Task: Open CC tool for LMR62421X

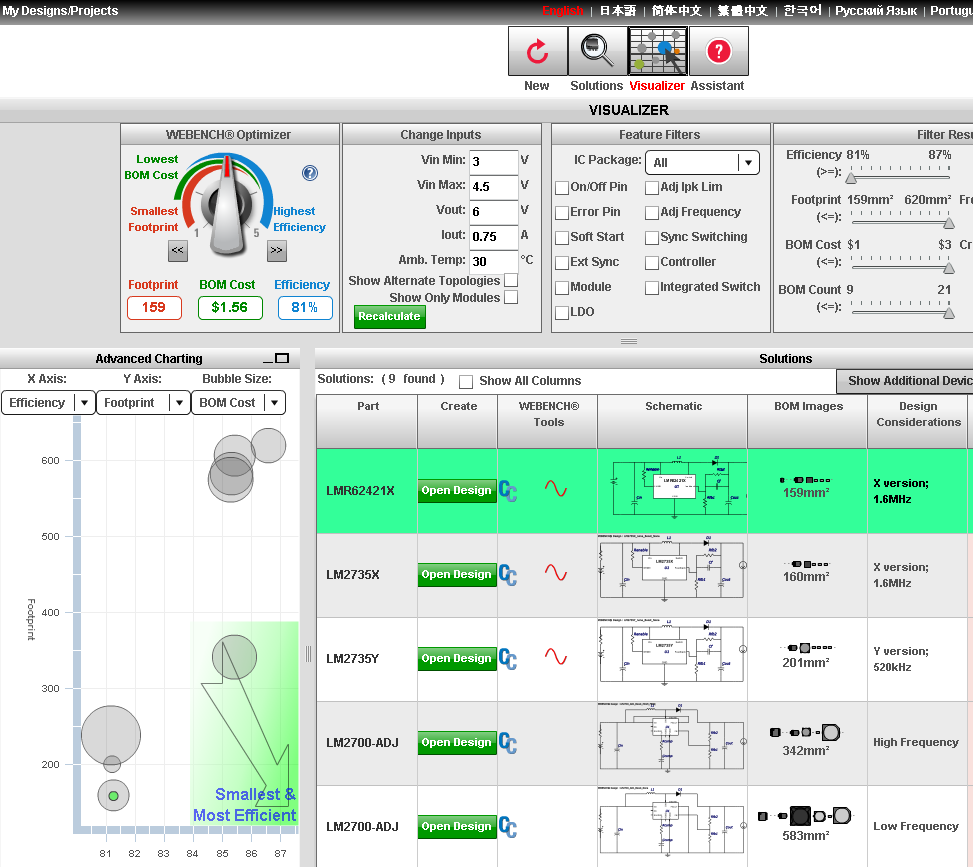Action: click(508, 490)
